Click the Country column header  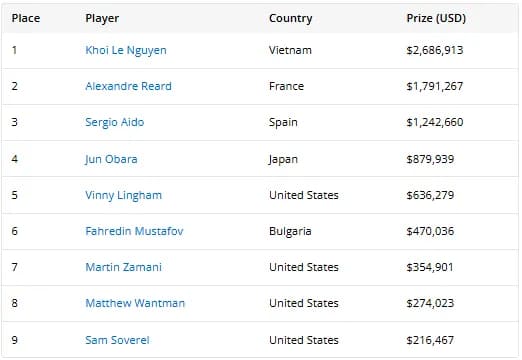click(290, 18)
